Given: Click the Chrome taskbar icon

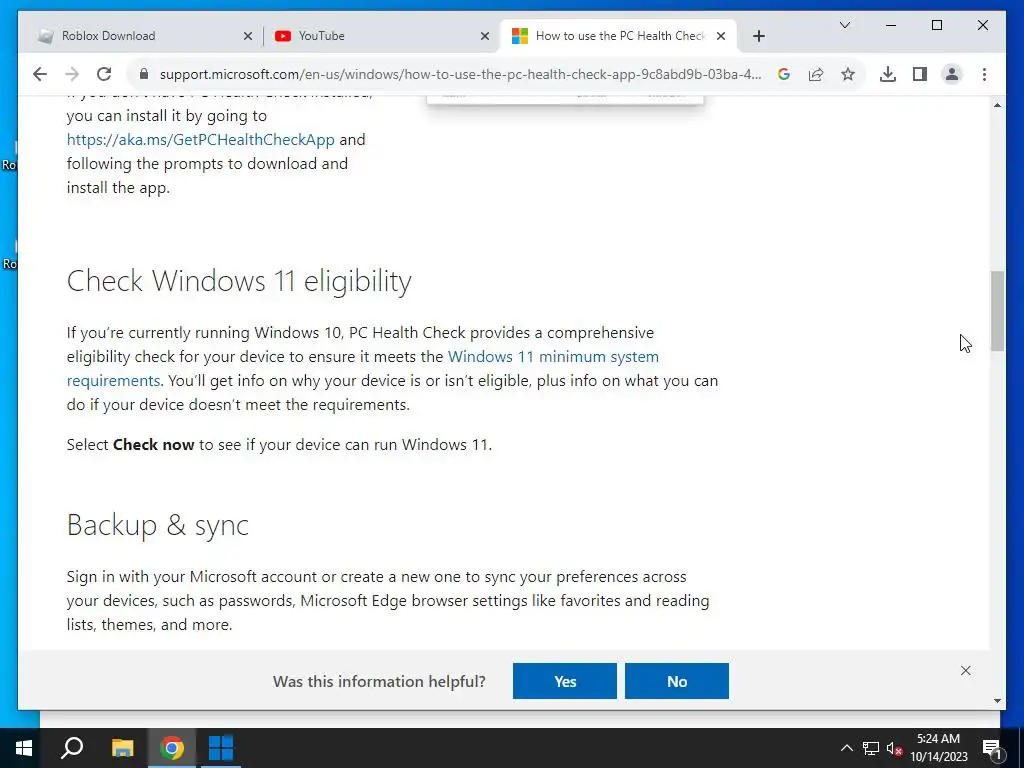Looking at the screenshot, I should tap(172, 748).
